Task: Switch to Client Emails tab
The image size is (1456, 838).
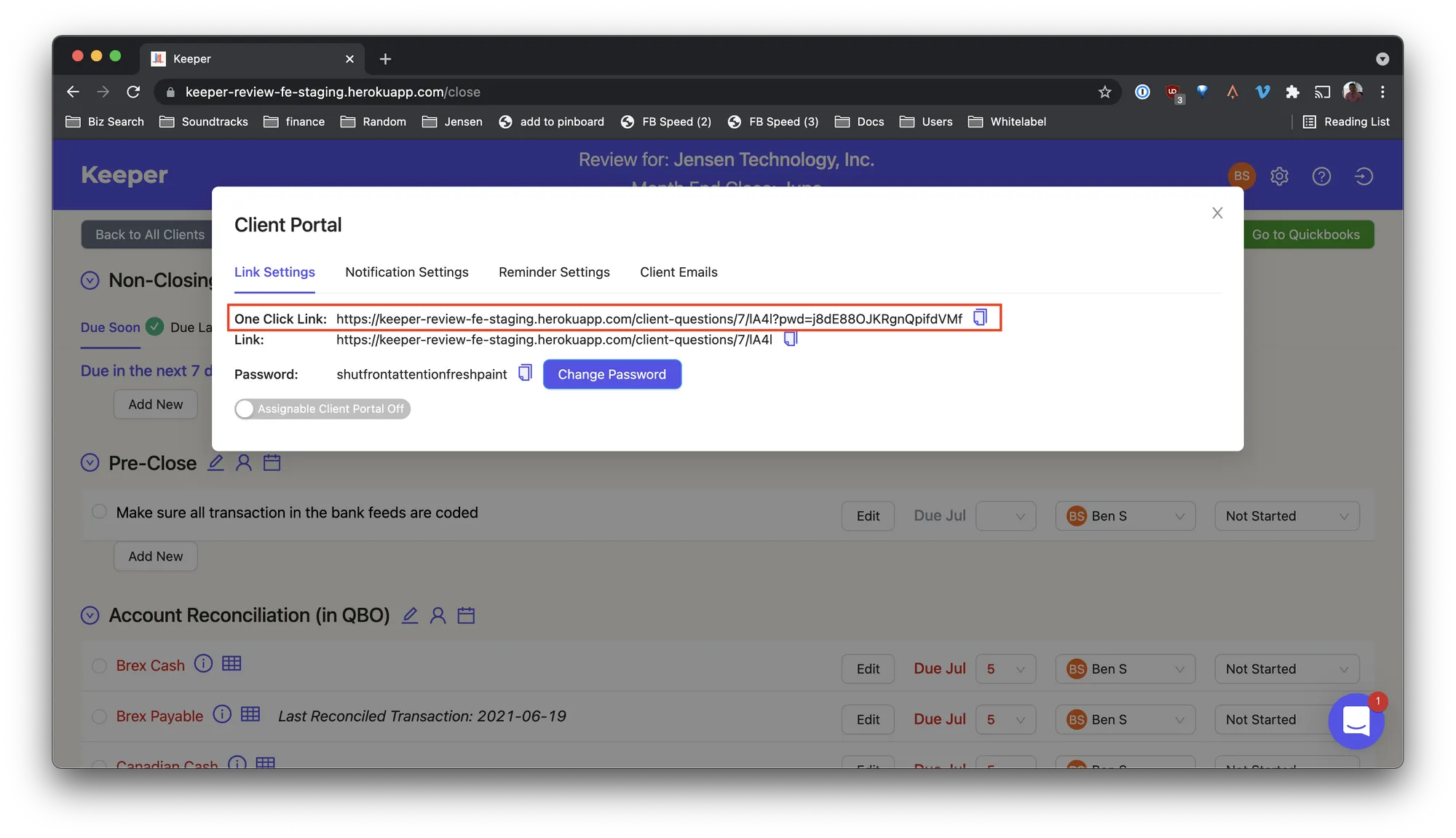Action: click(678, 272)
